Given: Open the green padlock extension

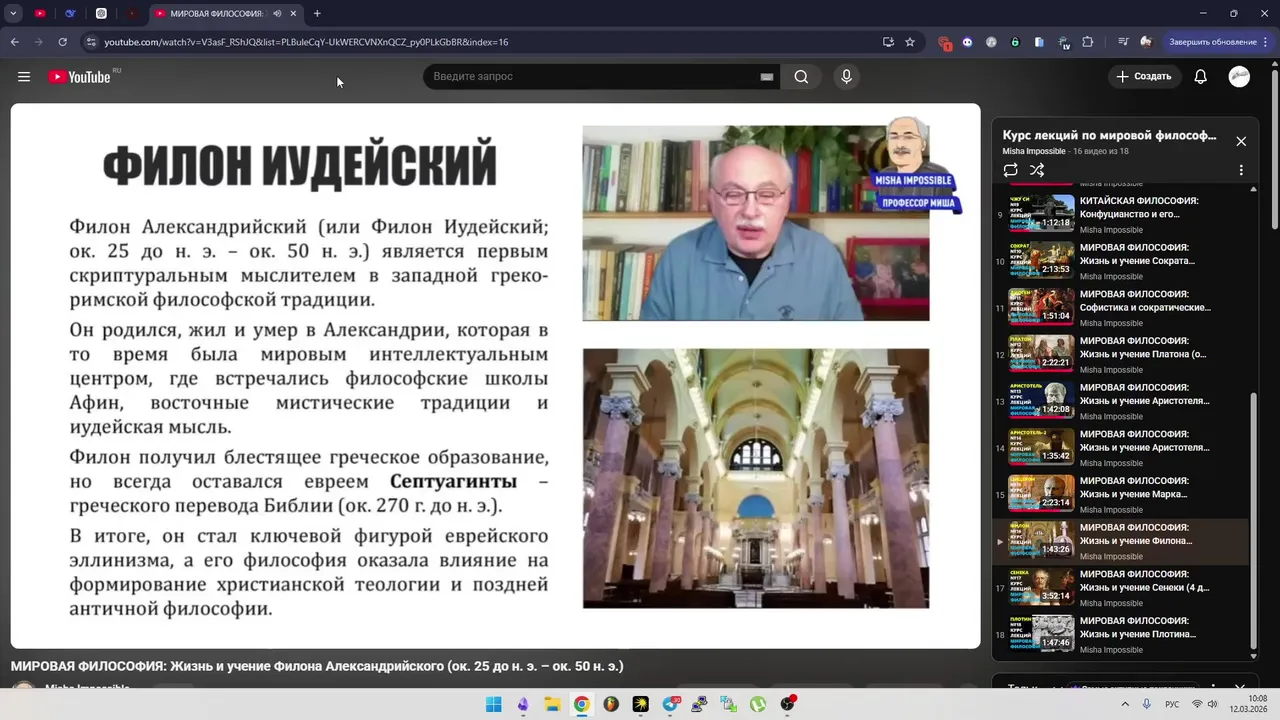Looking at the screenshot, I should coord(1015,42).
